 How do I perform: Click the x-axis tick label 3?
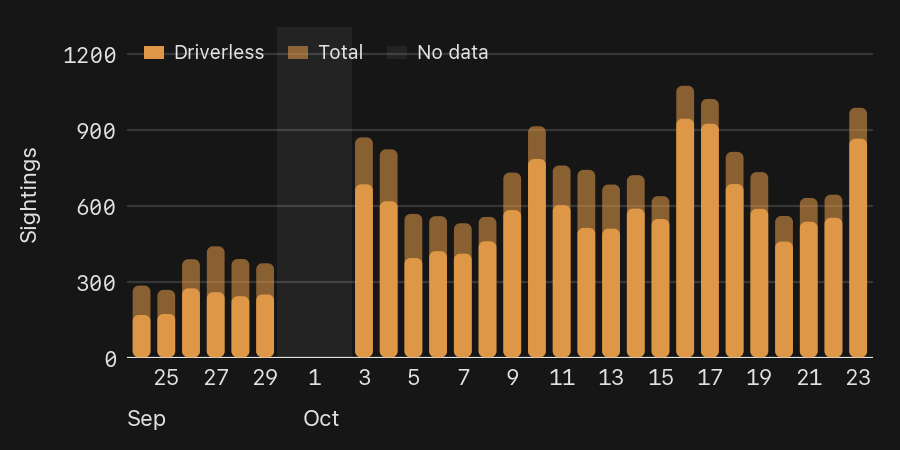click(x=364, y=378)
